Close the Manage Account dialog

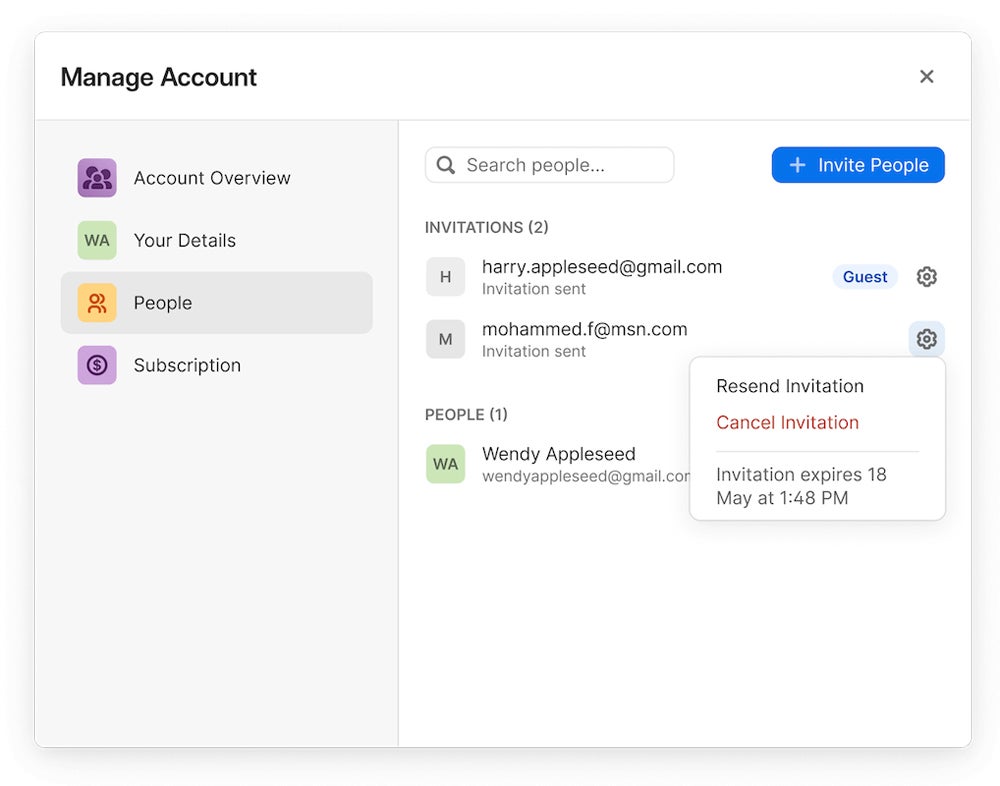pyautogui.click(x=926, y=77)
